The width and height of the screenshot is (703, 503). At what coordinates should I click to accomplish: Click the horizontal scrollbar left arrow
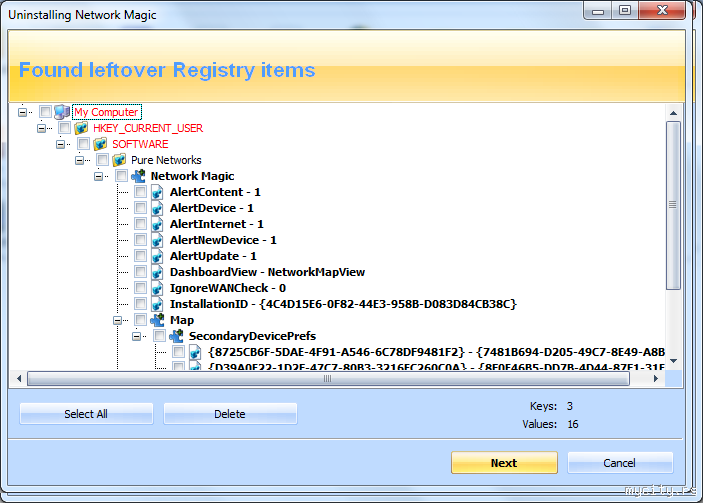pos(19,379)
